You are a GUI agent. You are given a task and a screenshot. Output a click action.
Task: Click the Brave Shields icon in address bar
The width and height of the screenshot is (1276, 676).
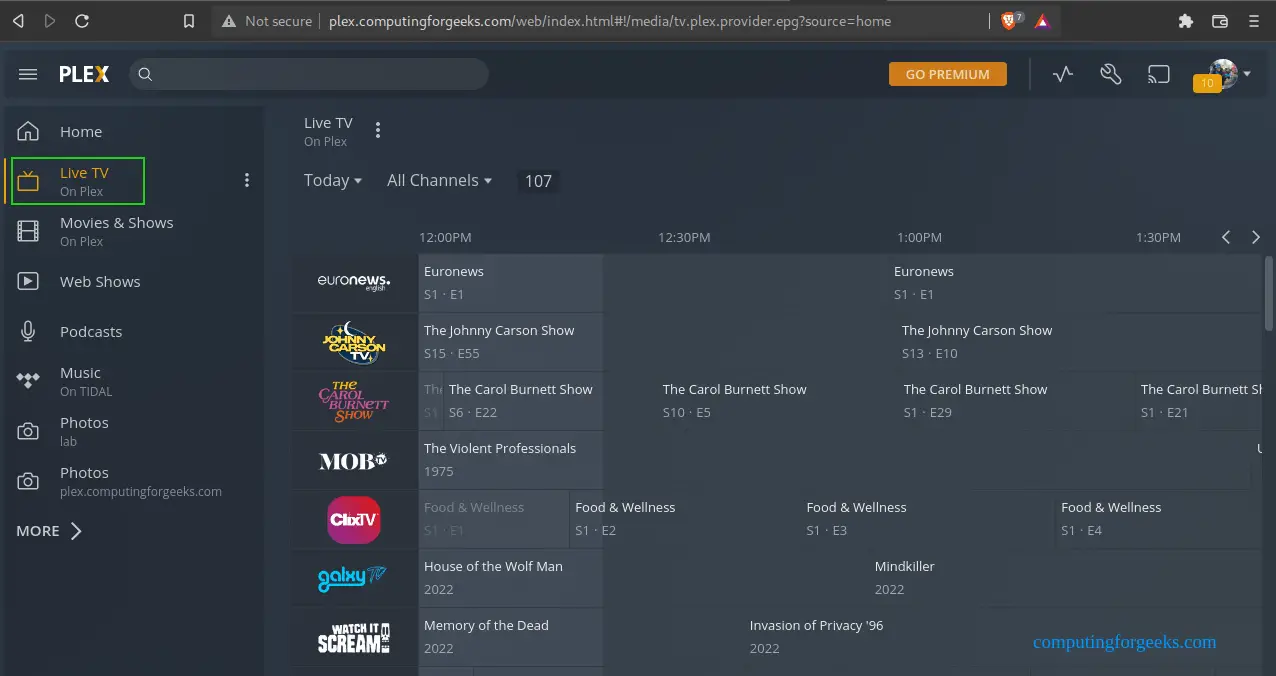(1010, 21)
